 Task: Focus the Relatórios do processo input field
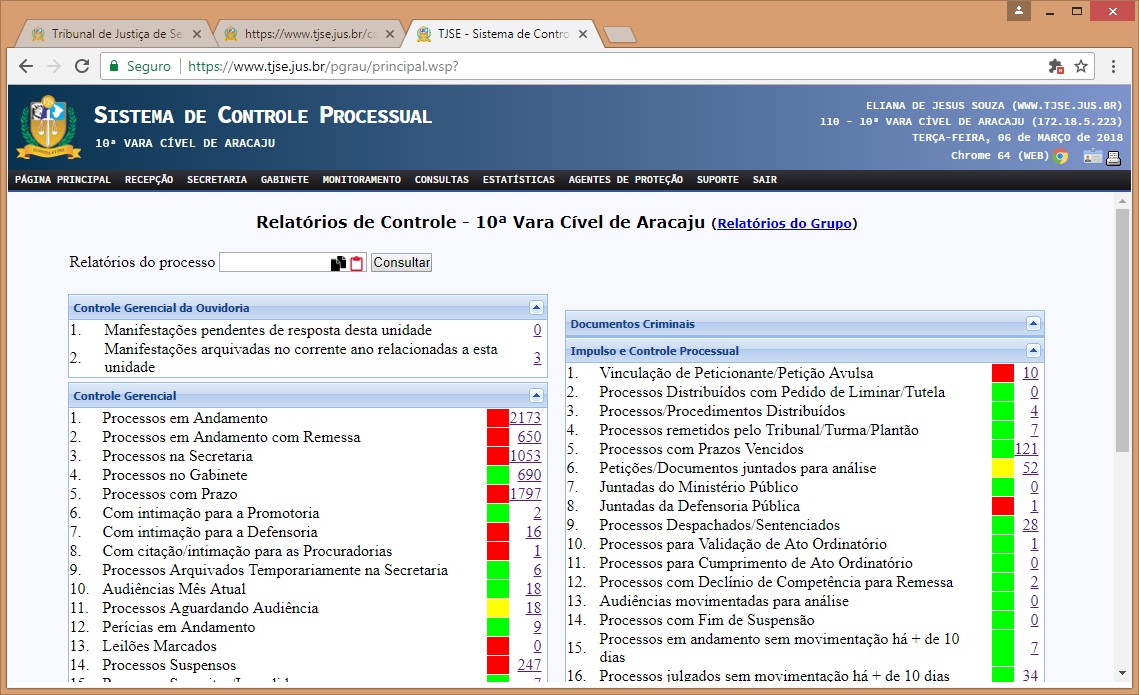274,263
